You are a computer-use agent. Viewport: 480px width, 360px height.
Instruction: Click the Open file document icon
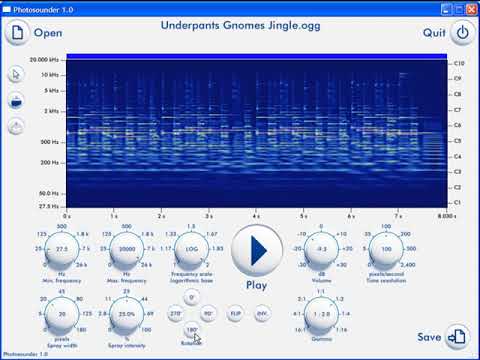pyautogui.click(x=17, y=33)
